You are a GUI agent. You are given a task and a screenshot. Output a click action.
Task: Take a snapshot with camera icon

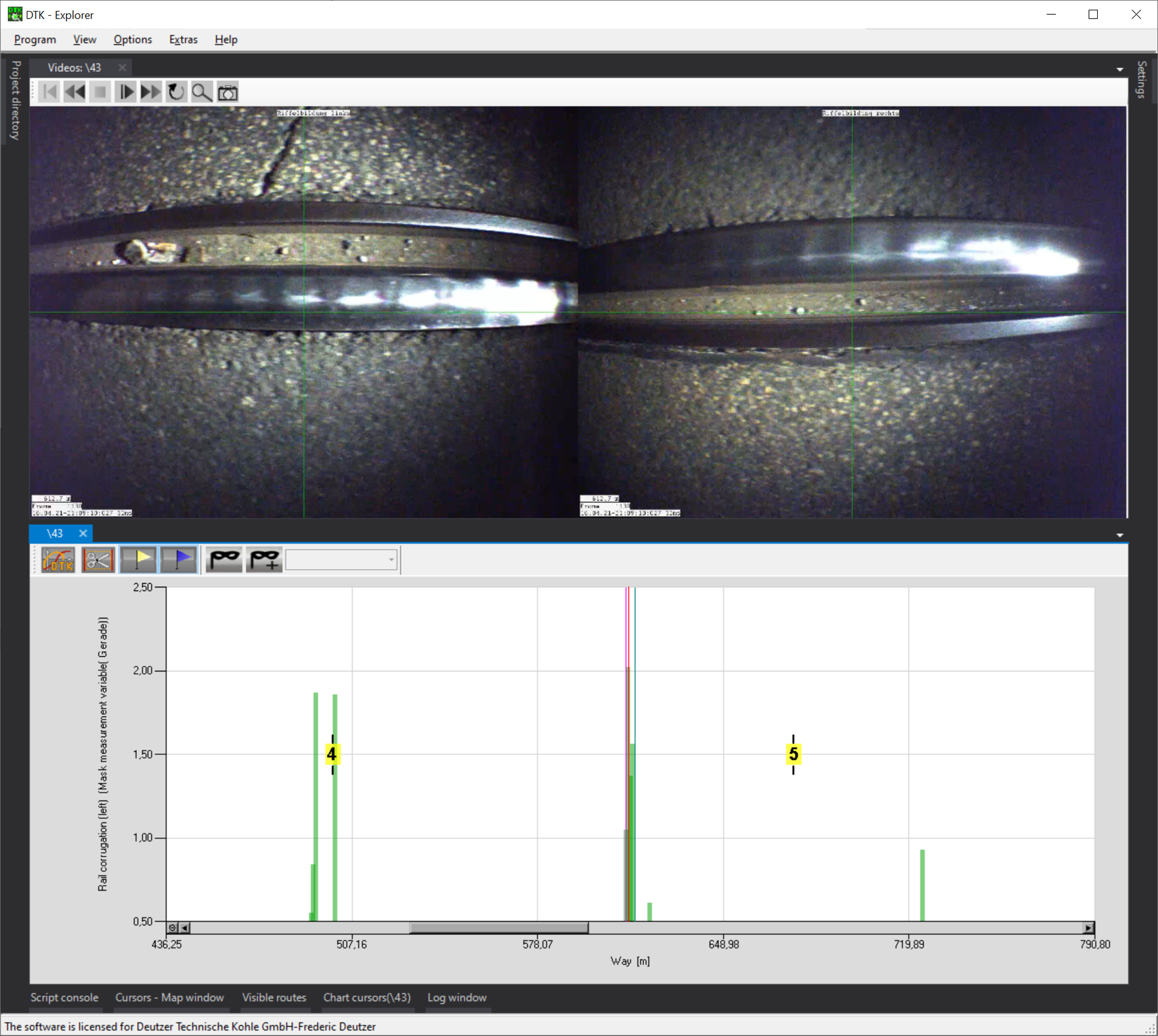click(x=228, y=92)
